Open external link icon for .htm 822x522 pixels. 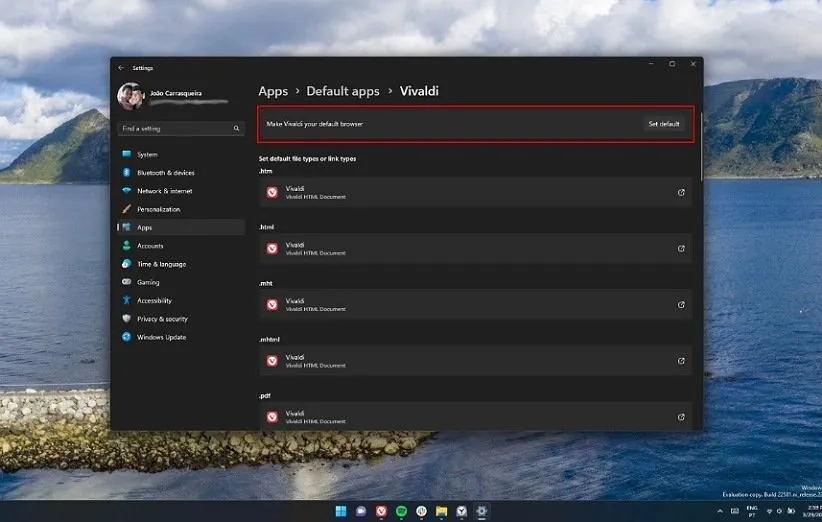pyautogui.click(x=681, y=192)
